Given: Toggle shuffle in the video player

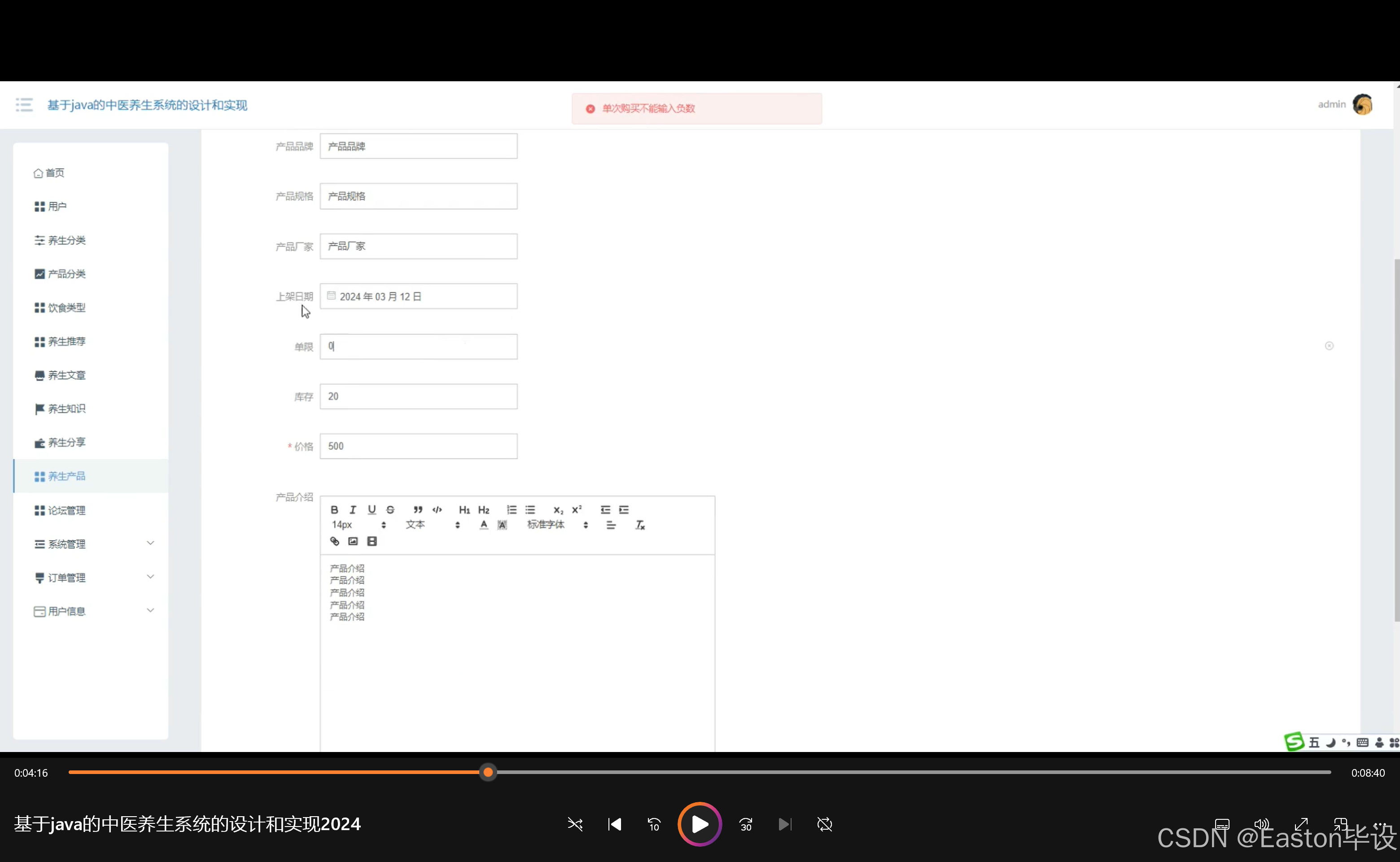Looking at the screenshot, I should (575, 824).
